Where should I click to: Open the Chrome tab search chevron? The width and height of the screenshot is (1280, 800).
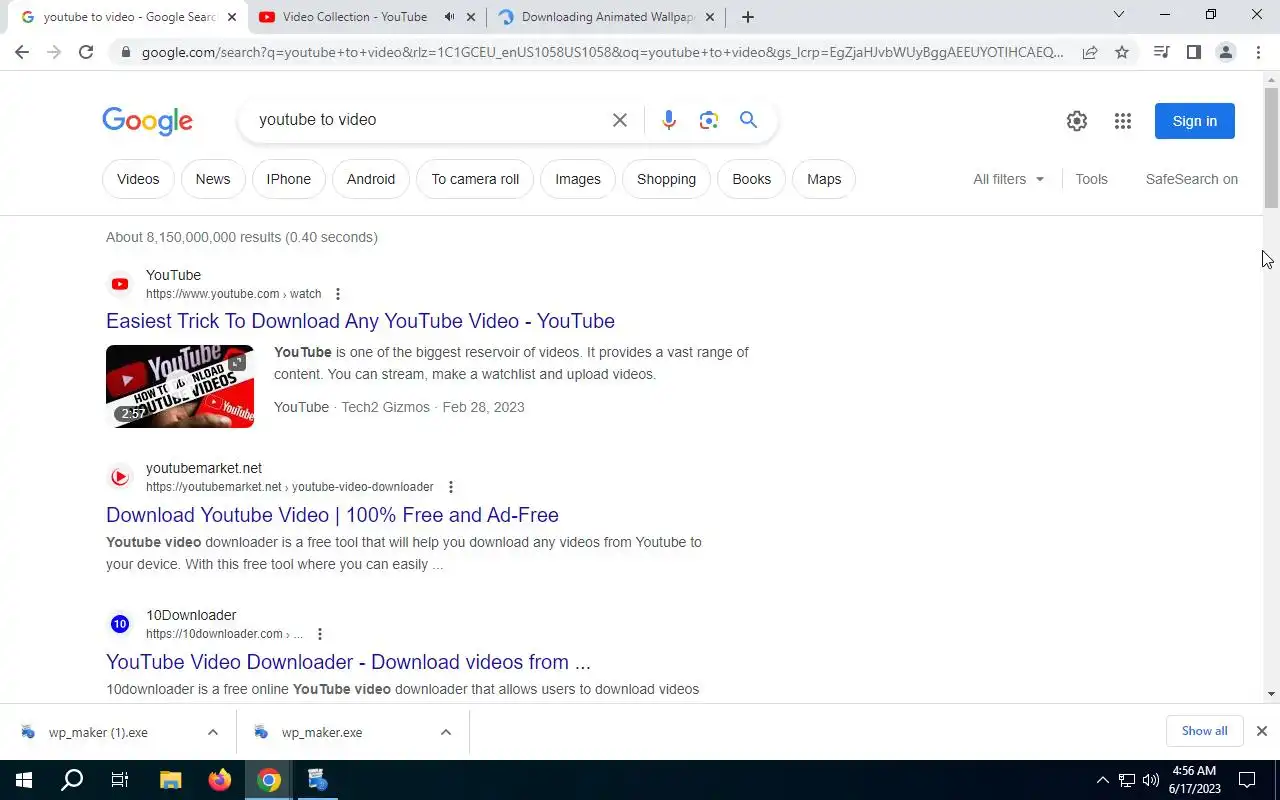(x=1119, y=15)
